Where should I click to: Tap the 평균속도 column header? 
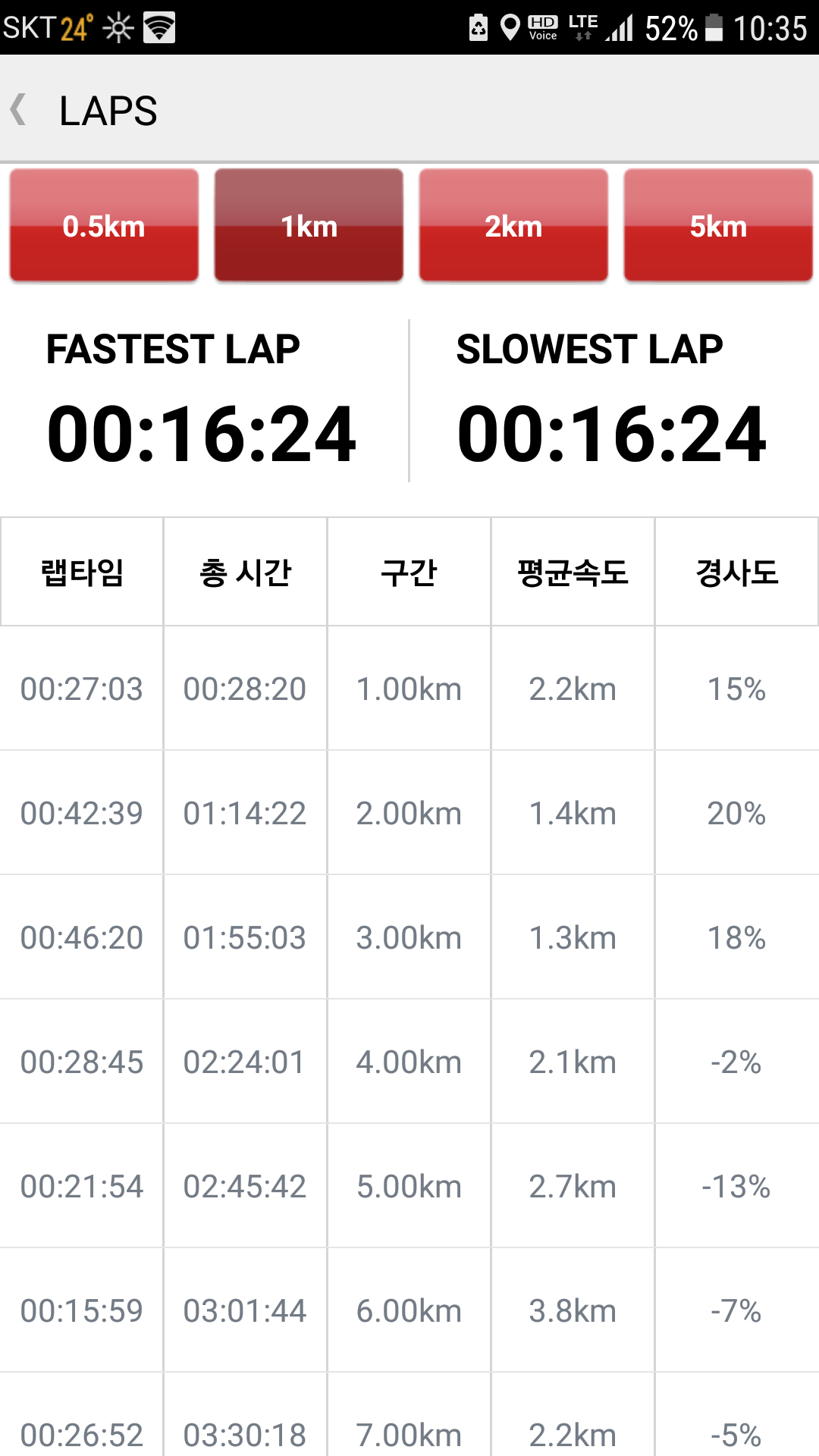click(x=573, y=572)
